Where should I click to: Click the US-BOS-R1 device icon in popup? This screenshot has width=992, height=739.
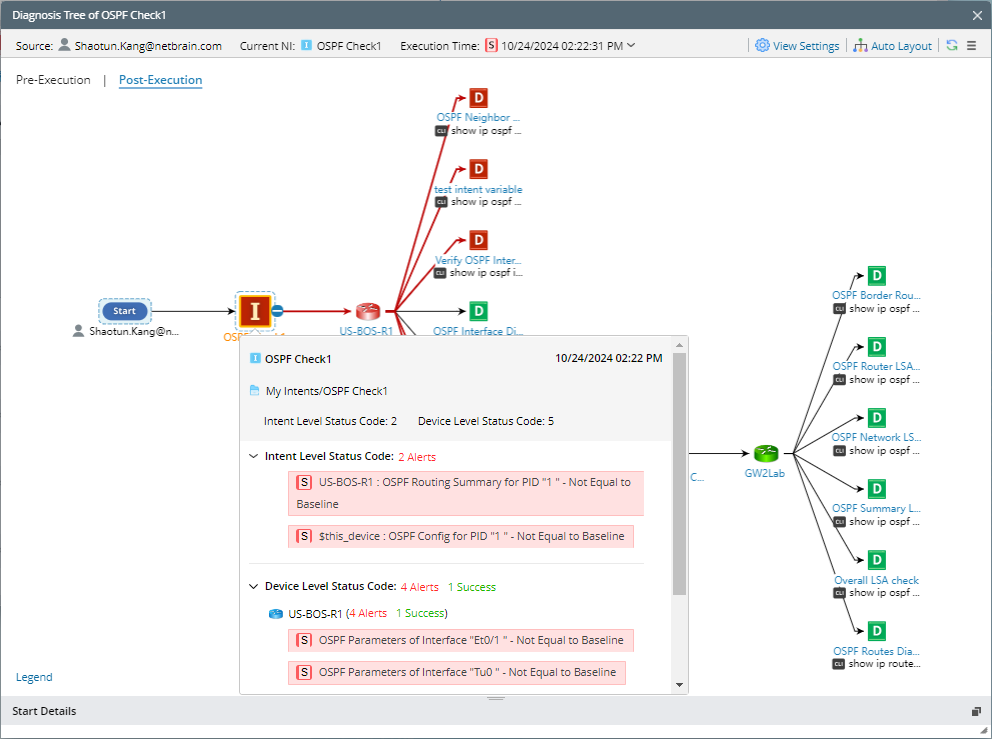coord(276,613)
